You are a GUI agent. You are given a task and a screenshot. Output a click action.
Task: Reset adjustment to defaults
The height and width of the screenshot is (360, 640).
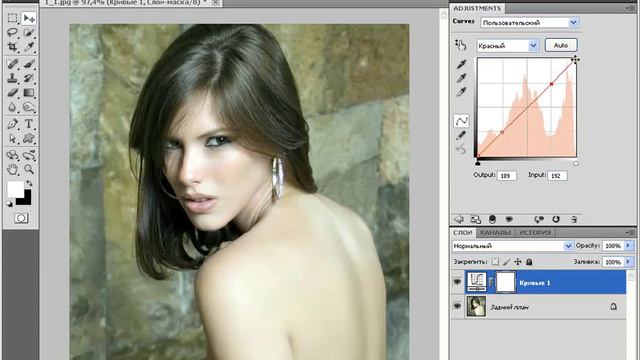click(556, 219)
